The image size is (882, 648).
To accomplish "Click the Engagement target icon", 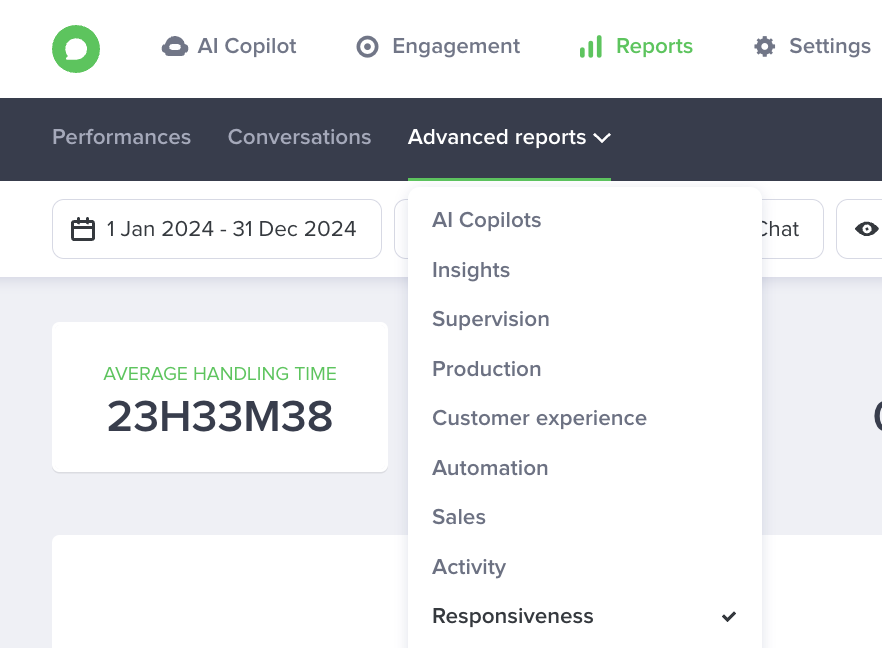I will click(367, 47).
